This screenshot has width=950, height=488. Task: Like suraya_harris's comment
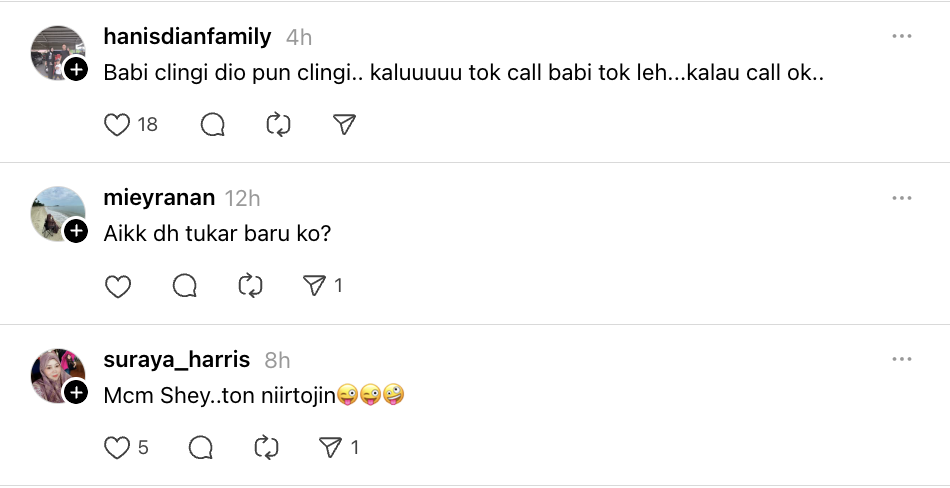click(x=118, y=447)
